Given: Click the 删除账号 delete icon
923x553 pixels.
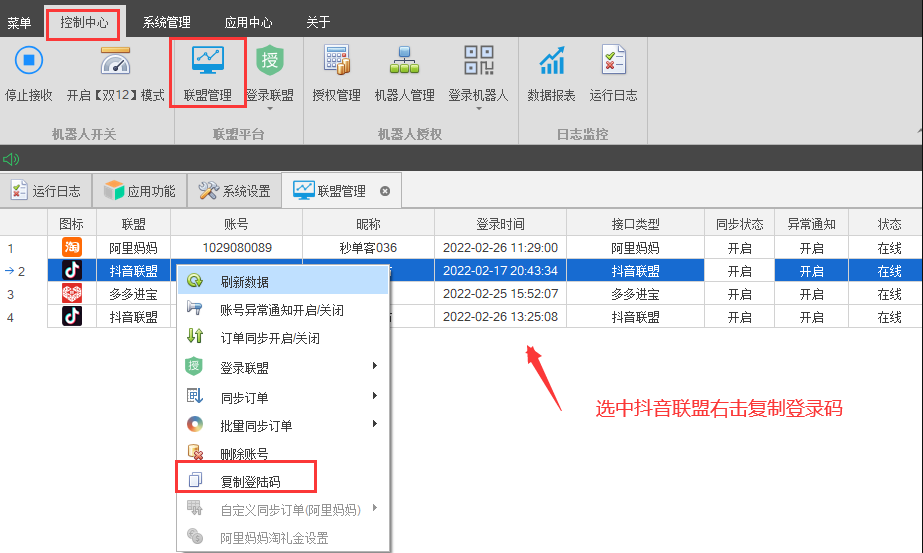Looking at the screenshot, I should pyautogui.click(x=195, y=452).
